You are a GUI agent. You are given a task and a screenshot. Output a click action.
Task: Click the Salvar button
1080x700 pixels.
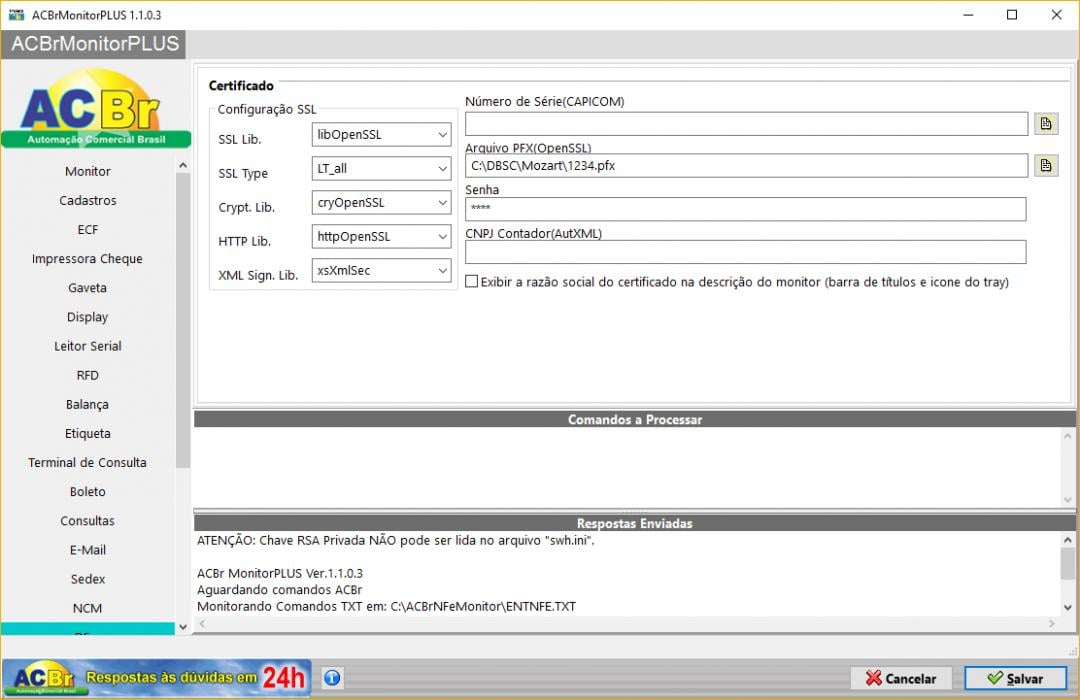(x=1015, y=679)
